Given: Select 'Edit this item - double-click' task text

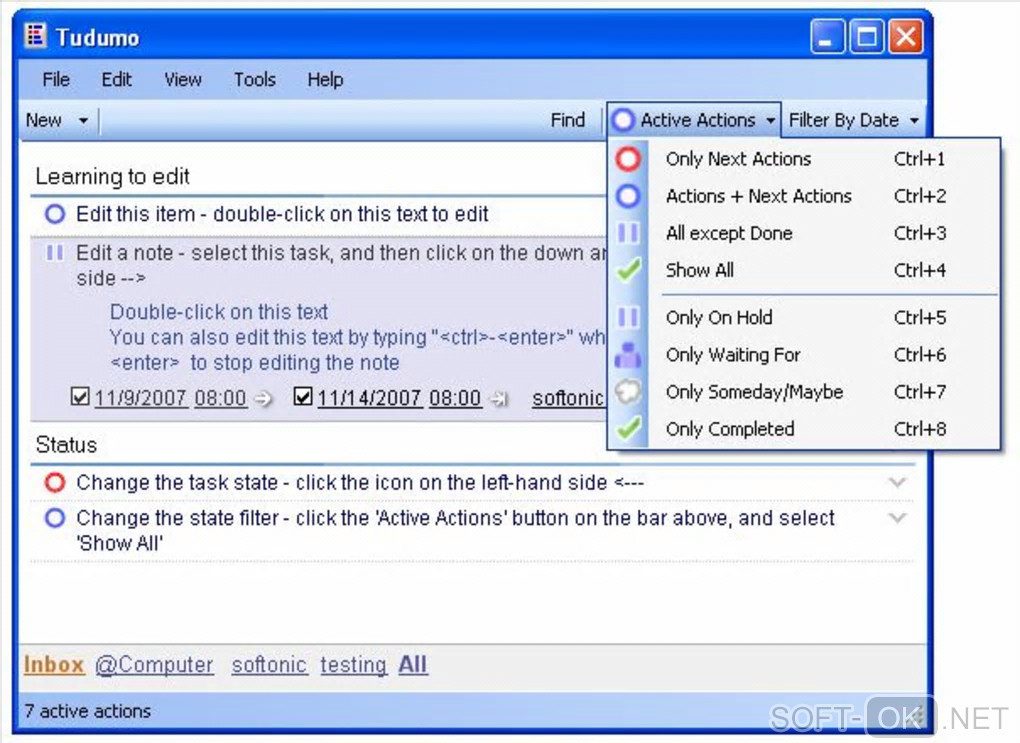Looking at the screenshot, I should [282, 214].
